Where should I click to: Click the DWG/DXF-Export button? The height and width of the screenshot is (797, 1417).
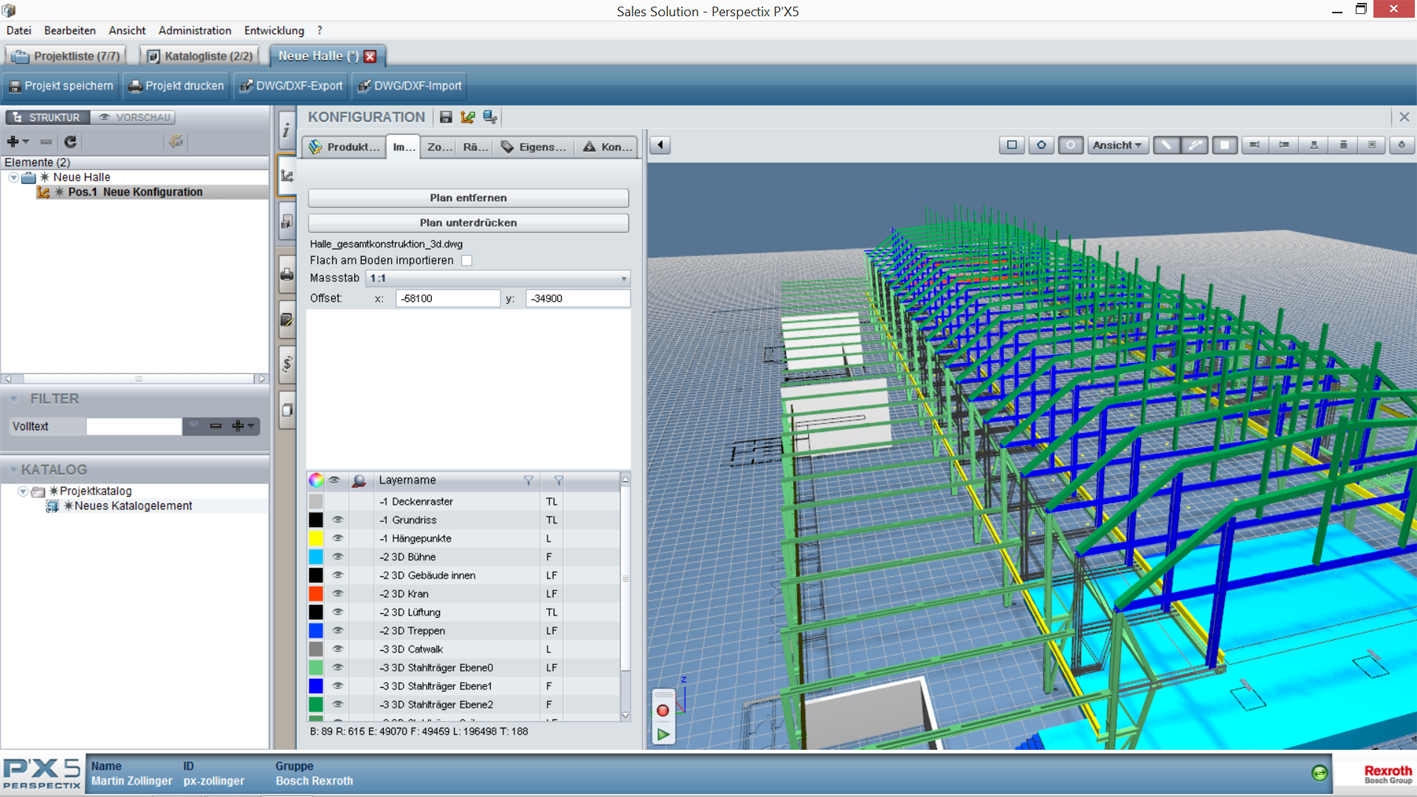coord(291,86)
